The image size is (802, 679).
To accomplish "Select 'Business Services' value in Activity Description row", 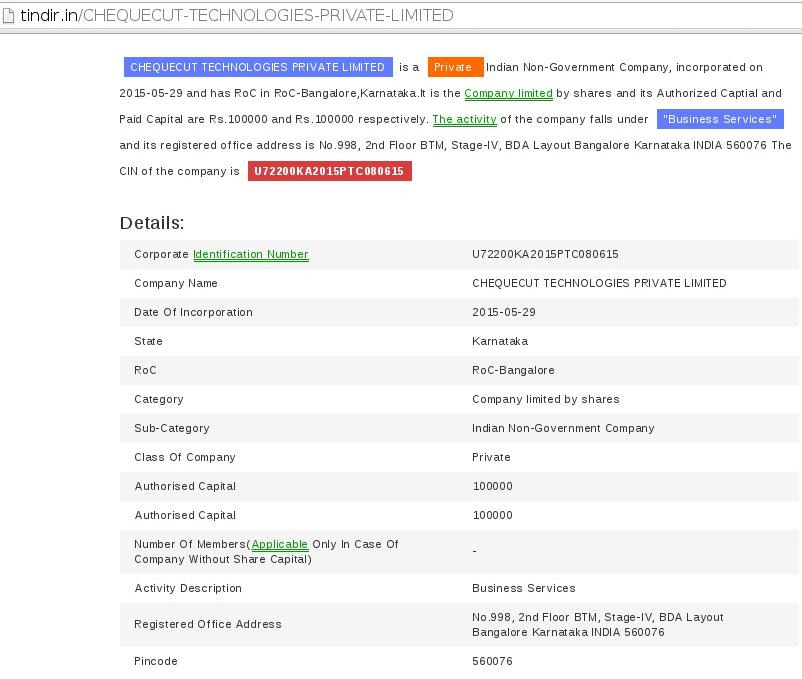I will coord(524,589).
